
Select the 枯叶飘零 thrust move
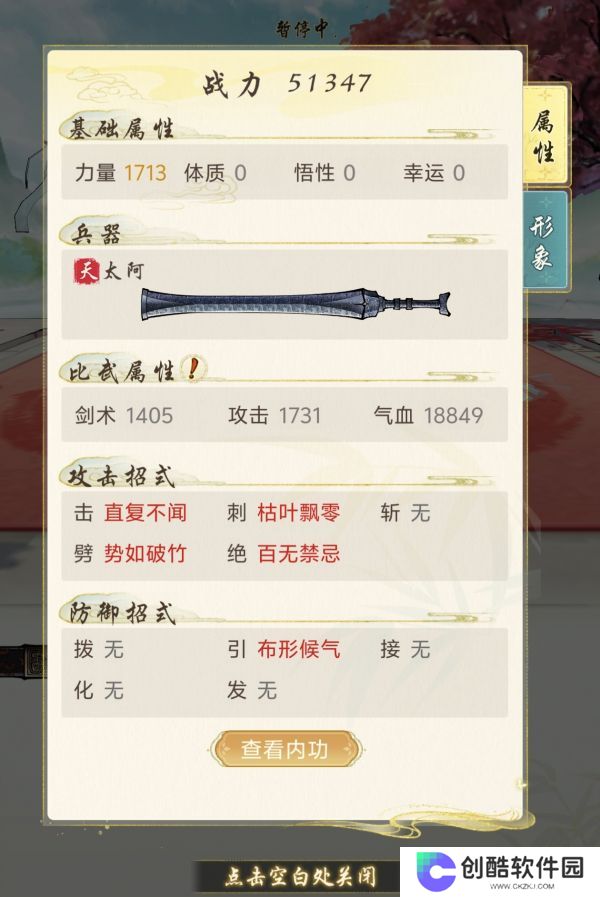(299, 513)
